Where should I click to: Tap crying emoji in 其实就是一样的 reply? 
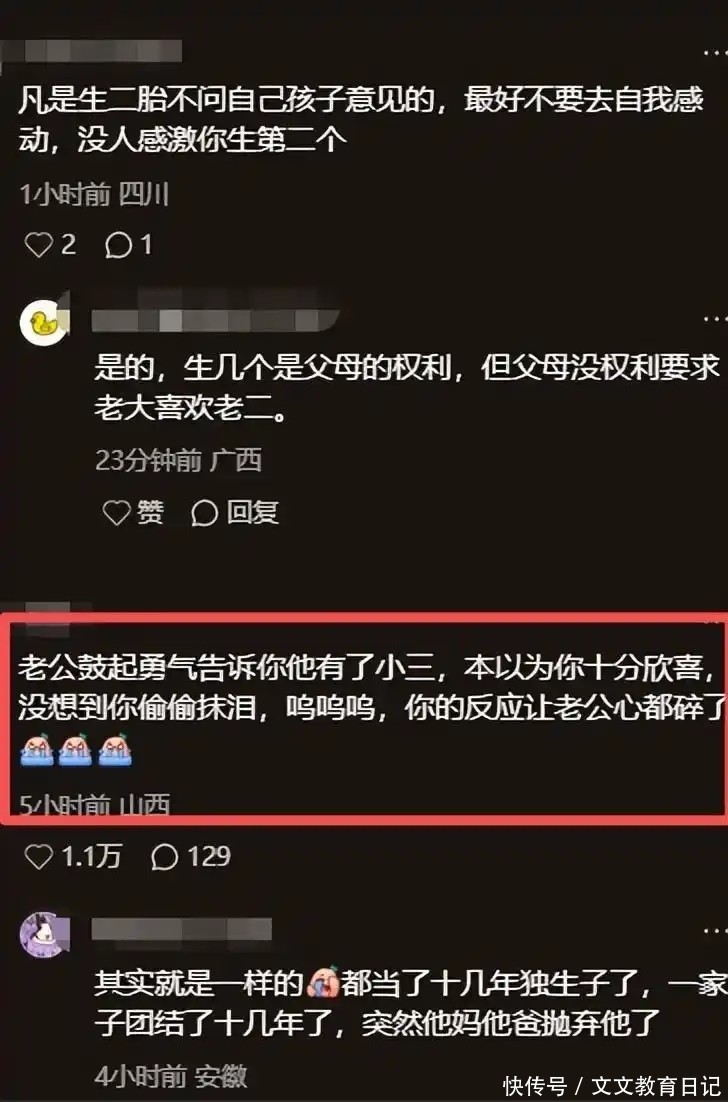(323, 983)
